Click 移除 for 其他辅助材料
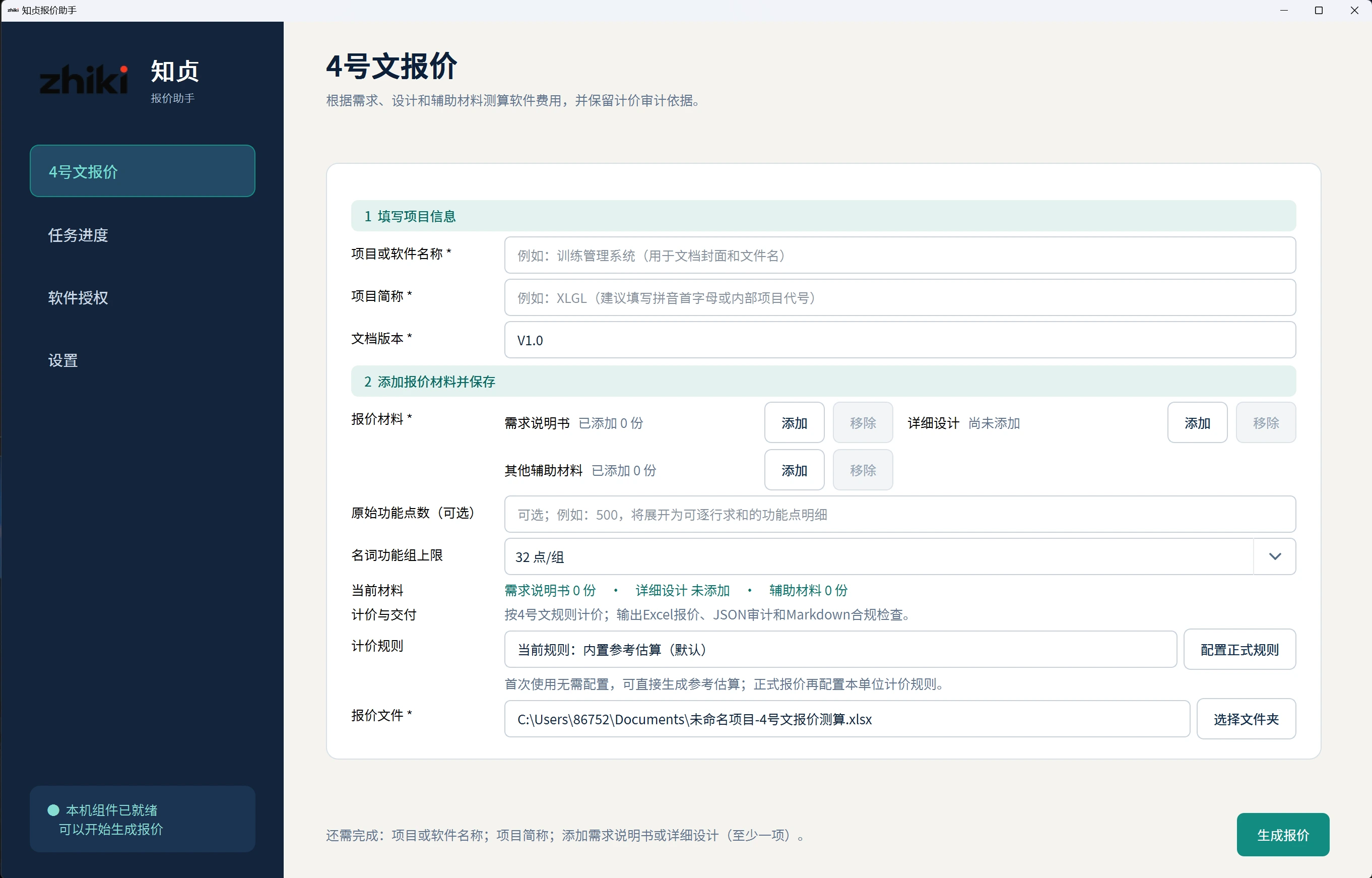1372x878 pixels. [863, 470]
